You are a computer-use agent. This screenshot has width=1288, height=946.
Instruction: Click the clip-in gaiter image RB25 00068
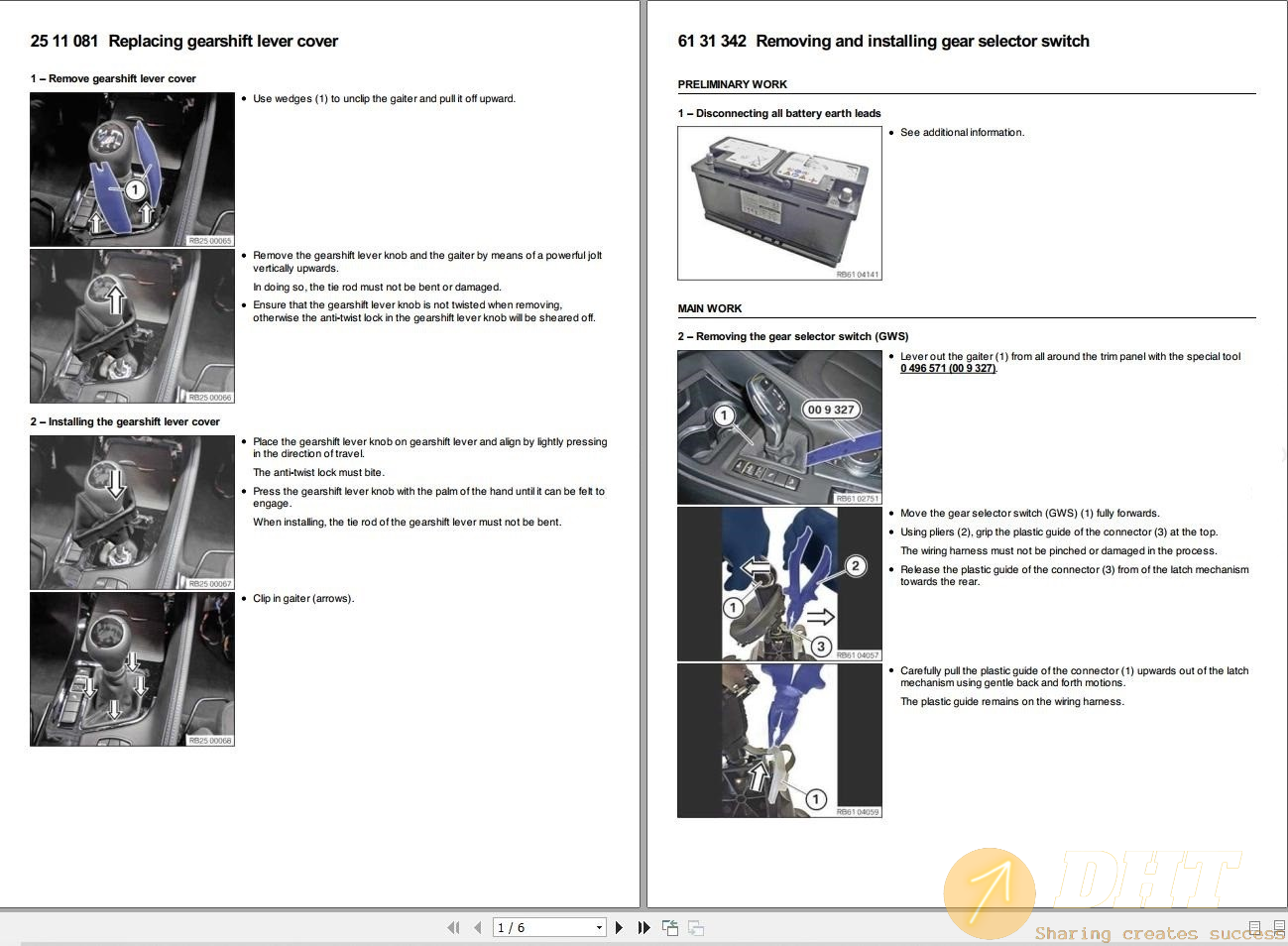point(132,669)
